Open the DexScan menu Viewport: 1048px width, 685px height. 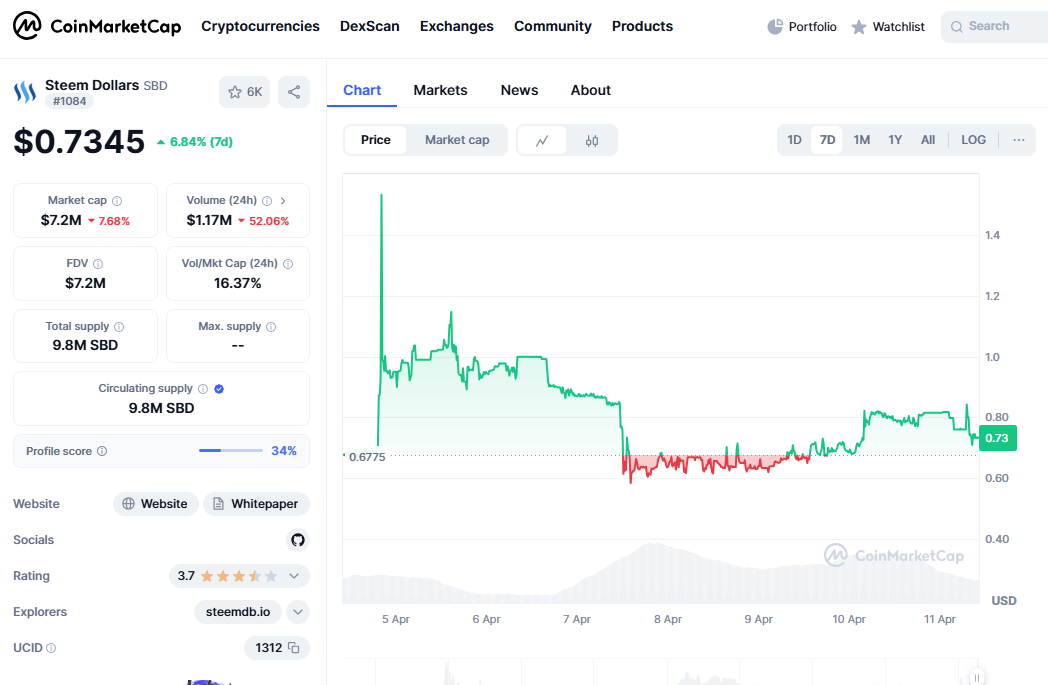[x=370, y=26]
